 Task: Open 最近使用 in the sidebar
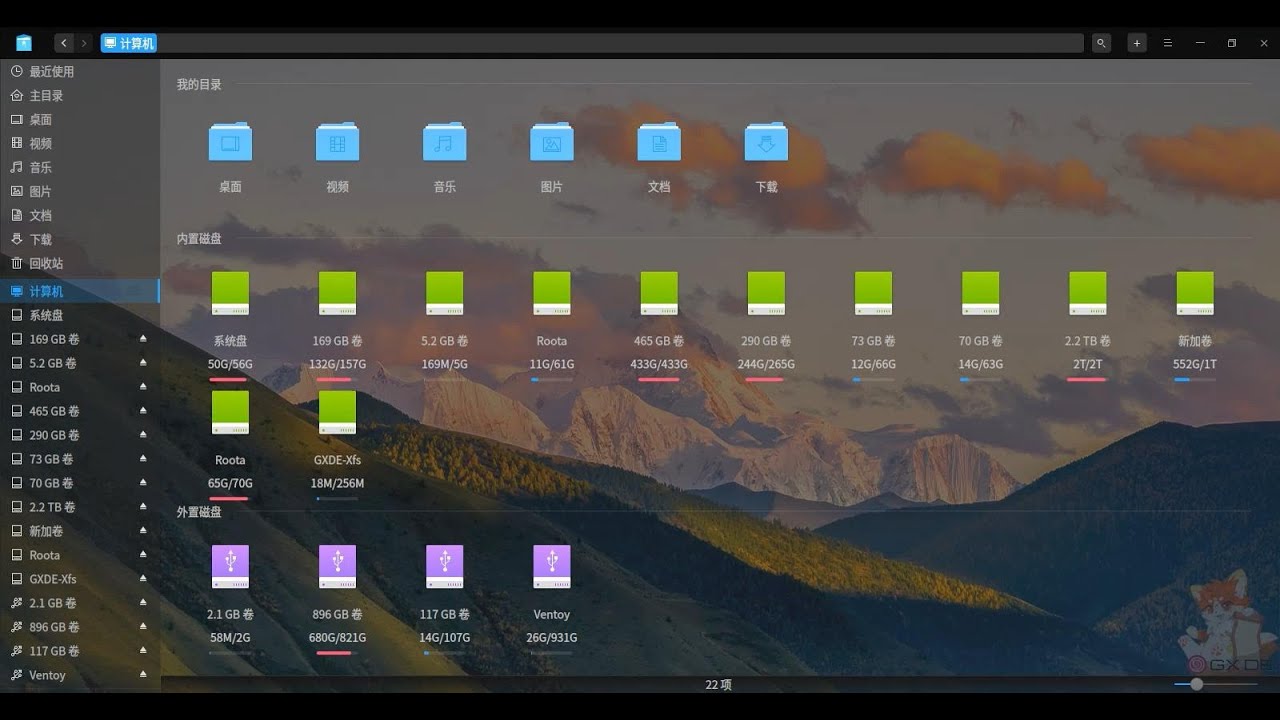tap(80, 71)
